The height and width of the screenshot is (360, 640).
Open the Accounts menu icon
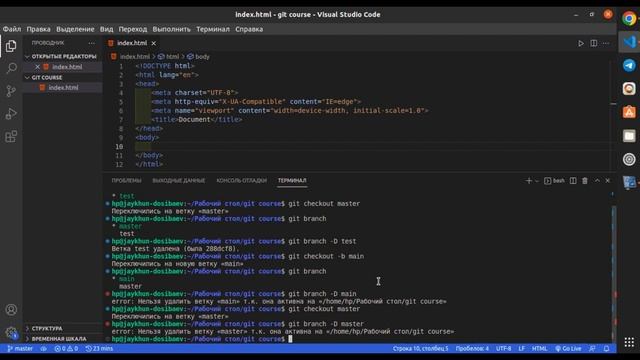11,310
